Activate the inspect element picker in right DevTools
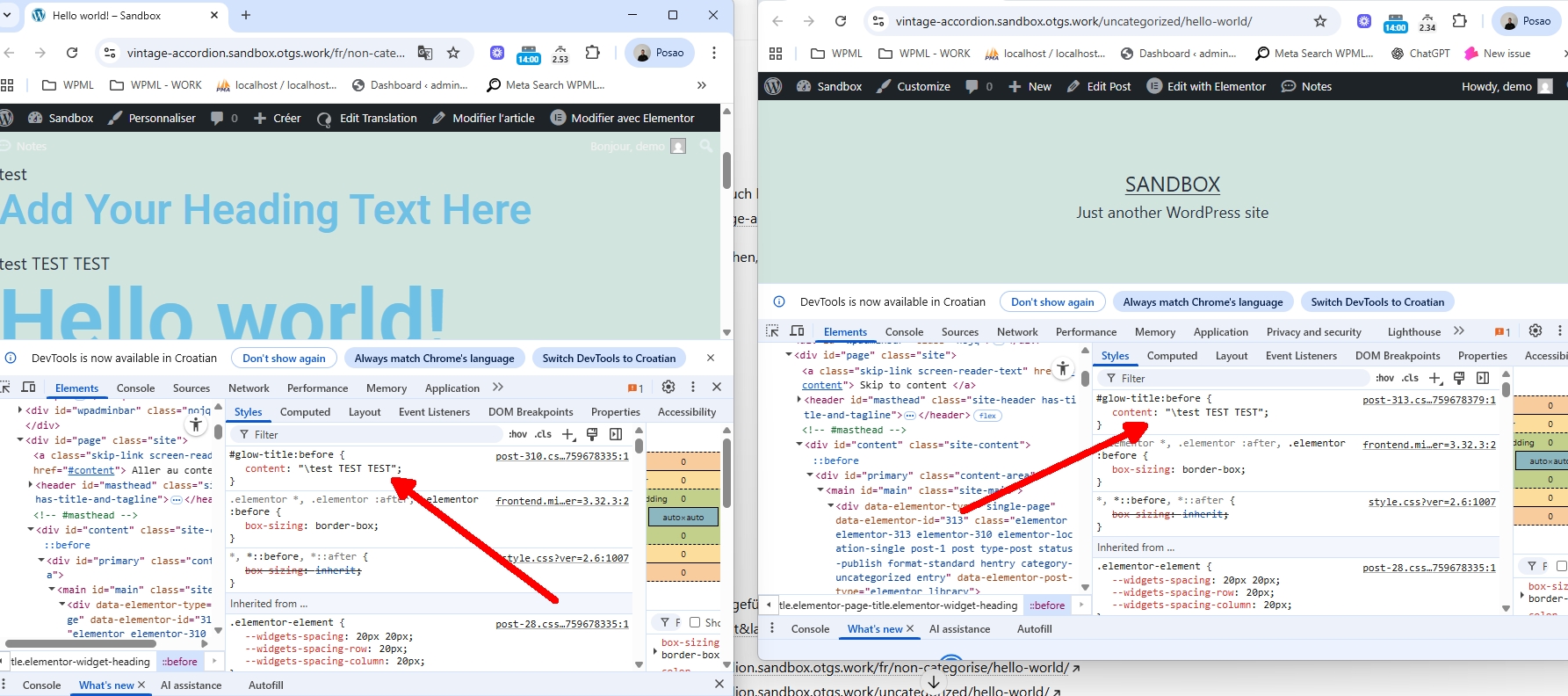The height and width of the screenshot is (696, 1568). click(x=772, y=331)
